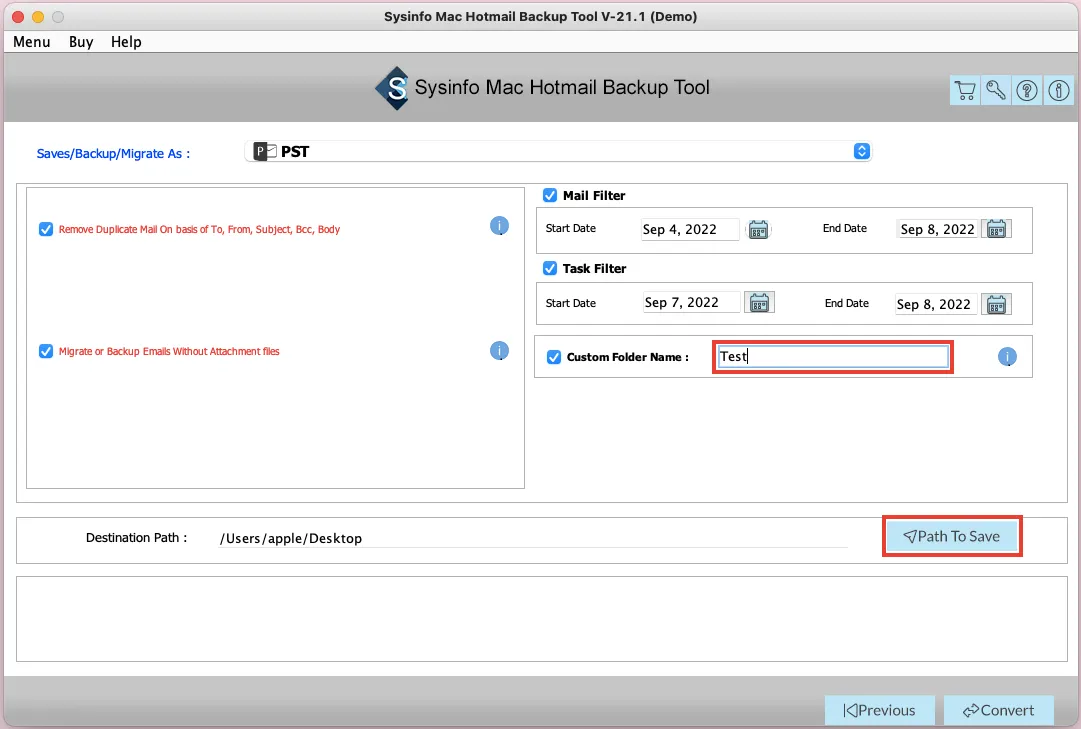Toggle Migrate Without Attachment files checkbox
The image size is (1081, 729).
coord(46,351)
